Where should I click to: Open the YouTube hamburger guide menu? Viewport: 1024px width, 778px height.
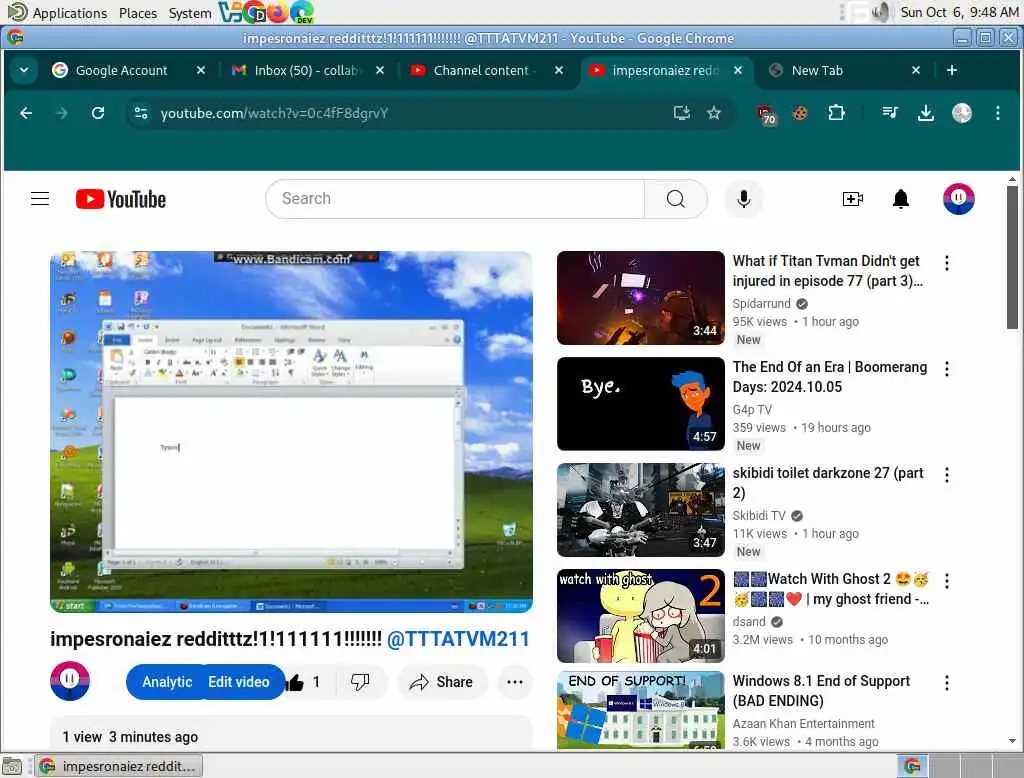click(40, 199)
